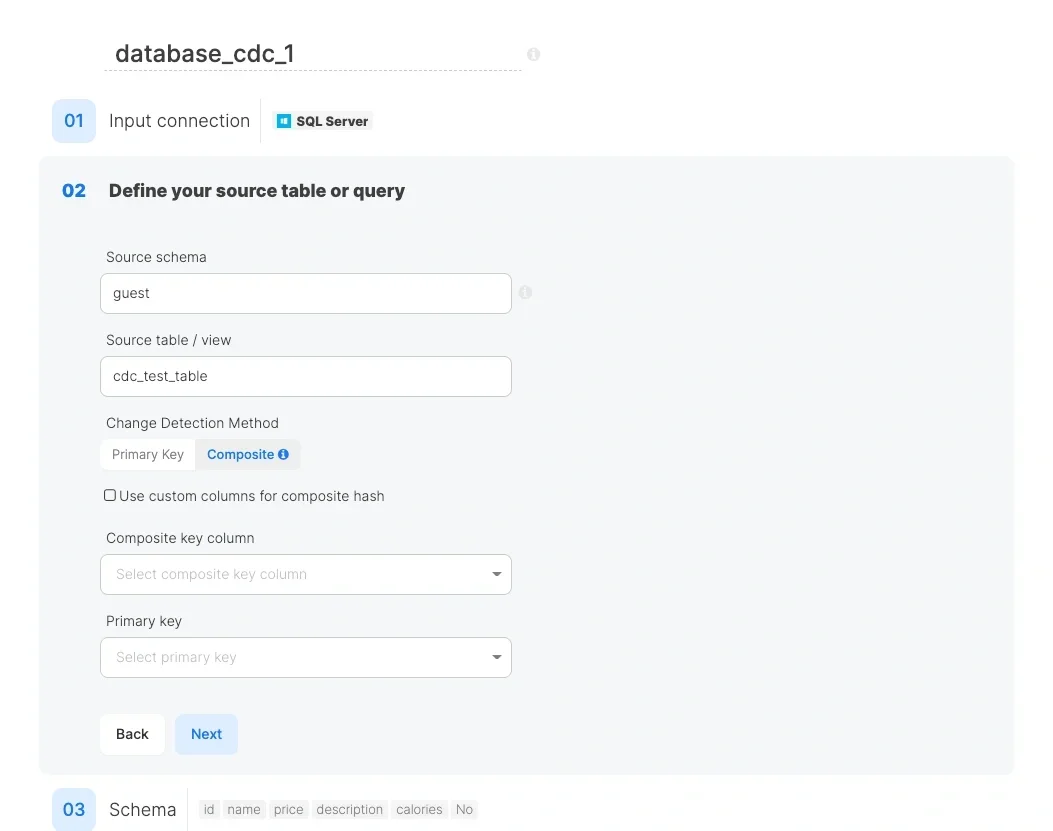Open the Select primary key dropdown
1053x831 pixels.
click(306, 657)
